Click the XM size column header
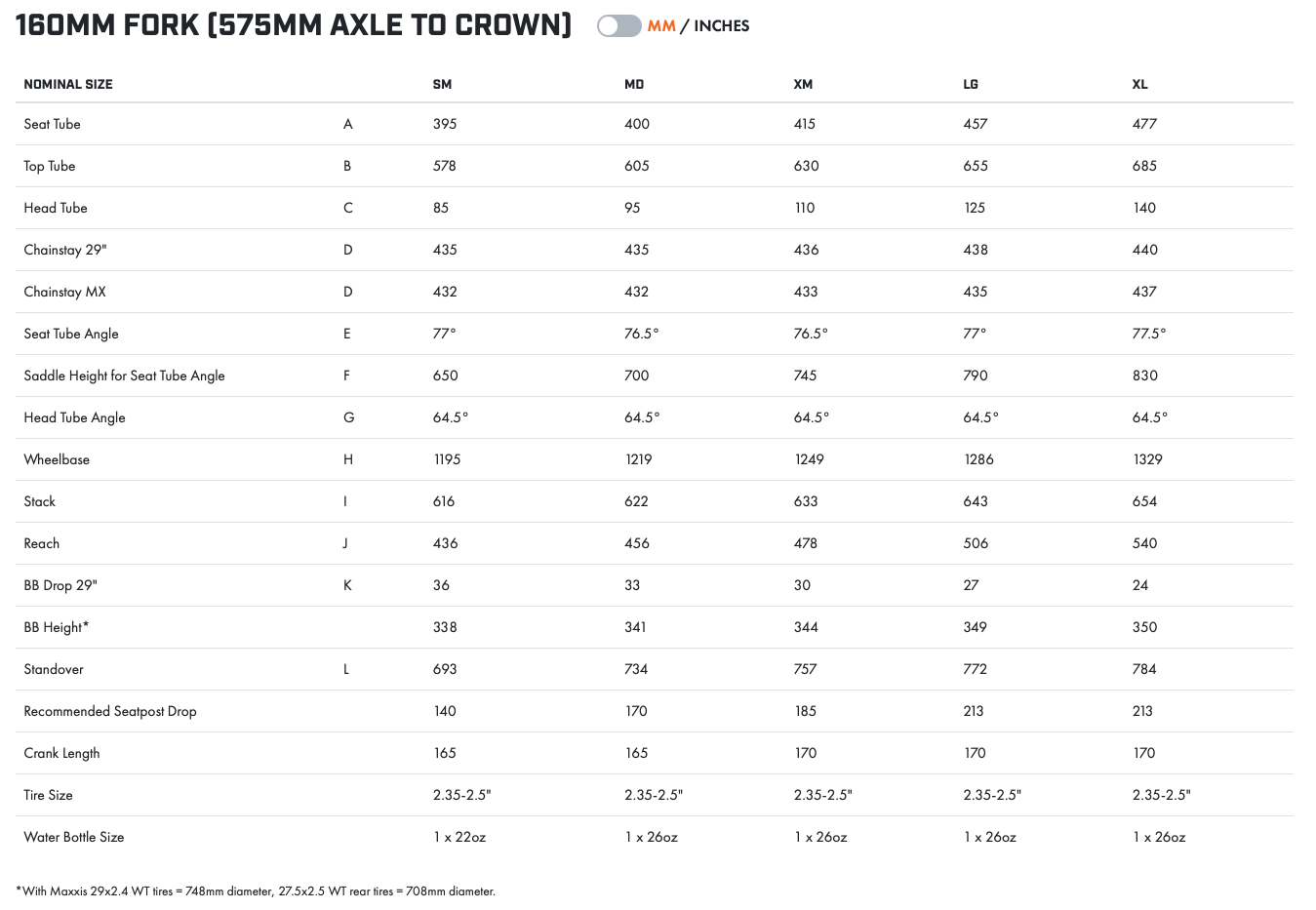 click(x=803, y=84)
